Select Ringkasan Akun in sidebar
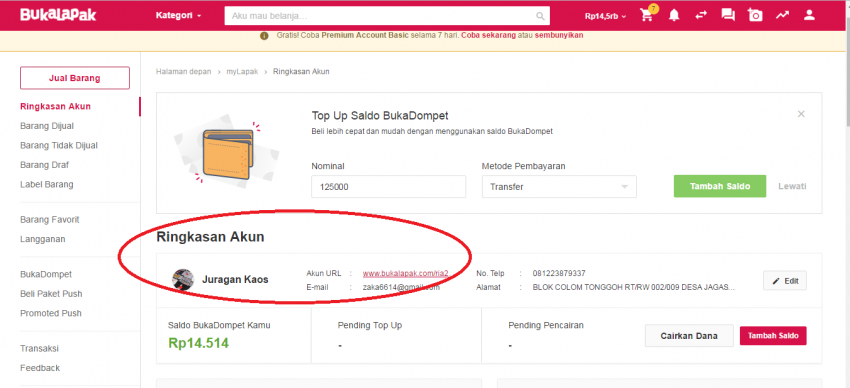This screenshot has width=850, height=388. pyautogui.click(x=55, y=106)
